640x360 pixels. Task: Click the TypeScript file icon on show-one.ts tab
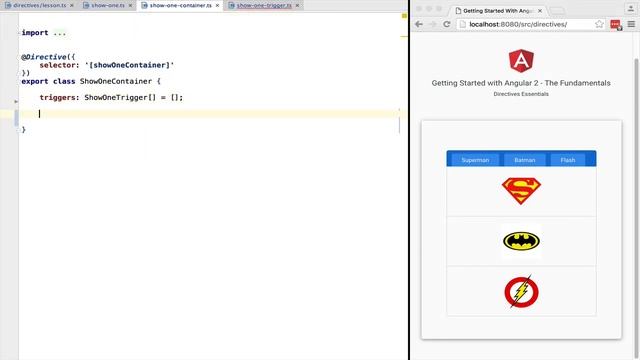pos(86,5)
